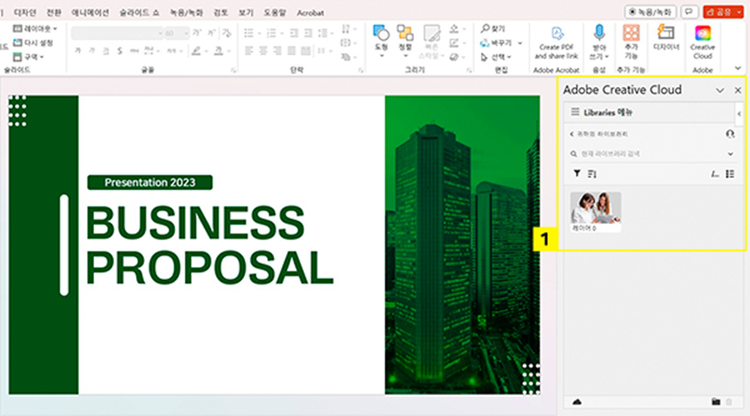The width and height of the screenshot is (750, 416).
Task: Open the Design (디자인) ribbon tab
Action: pos(25,12)
